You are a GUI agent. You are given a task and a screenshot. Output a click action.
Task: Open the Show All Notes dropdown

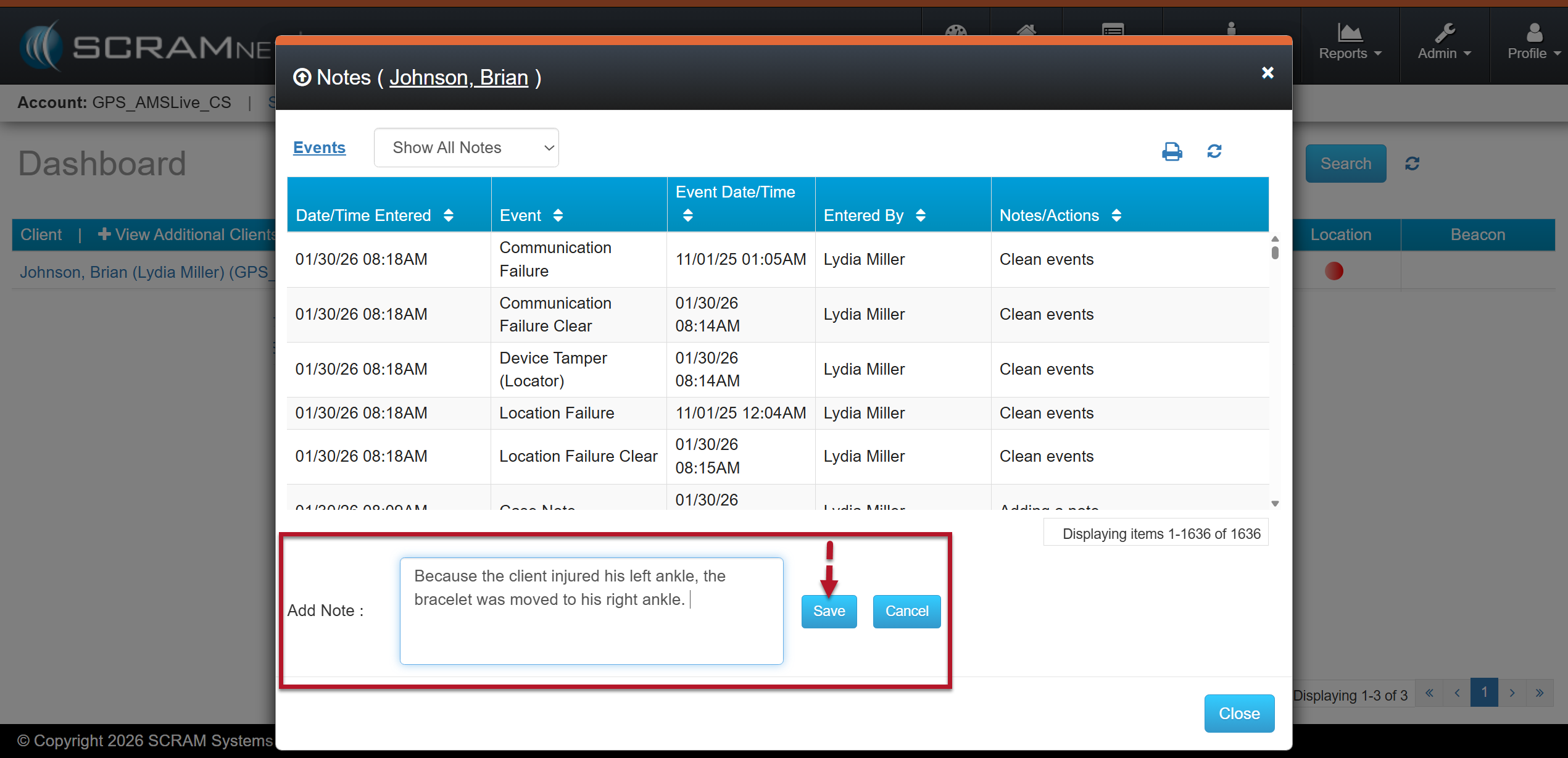pyautogui.click(x=466, y=148)
